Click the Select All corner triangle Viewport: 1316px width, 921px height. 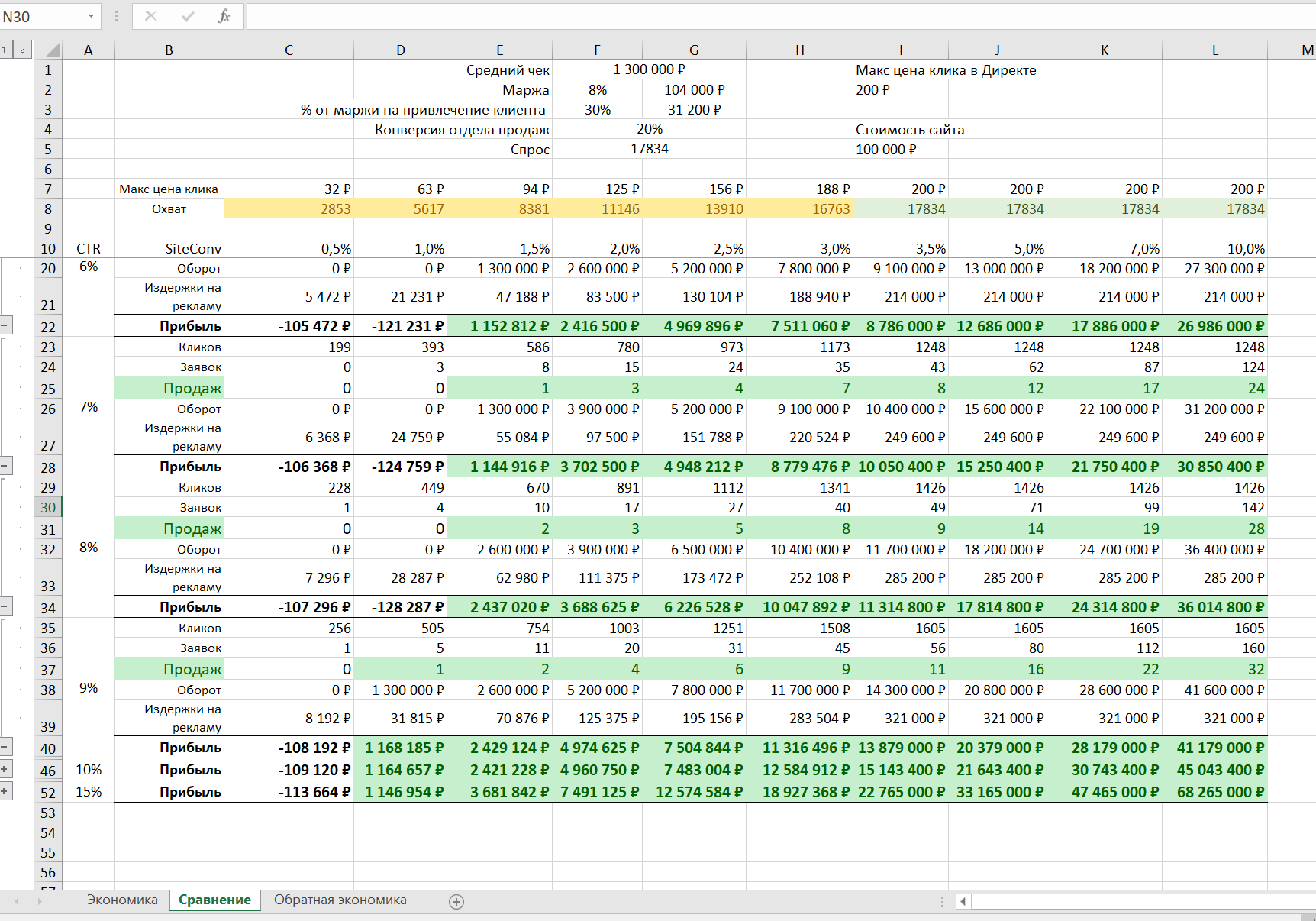point(52,50)
